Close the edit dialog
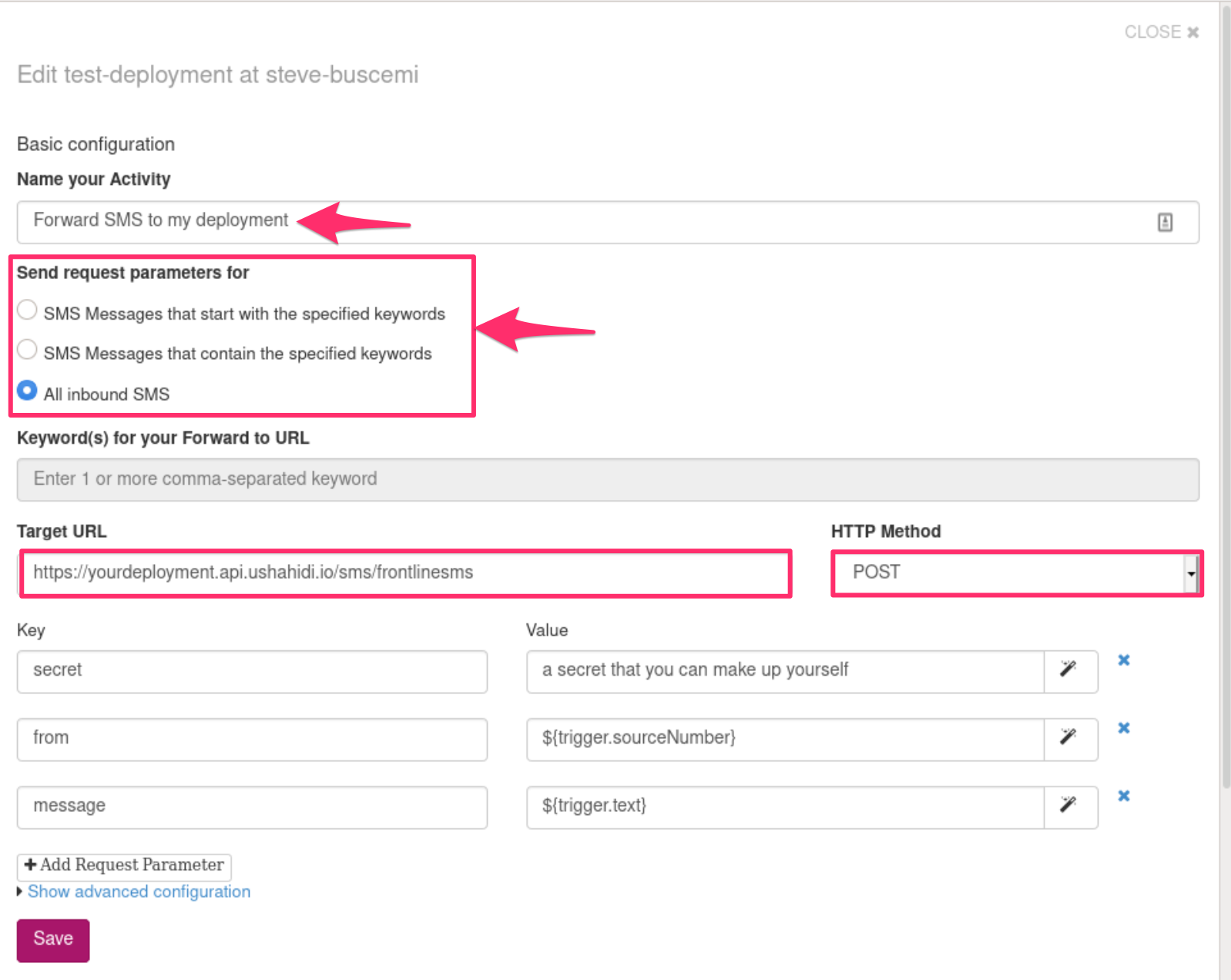 pyautogui.click(x=1161, y=32)
